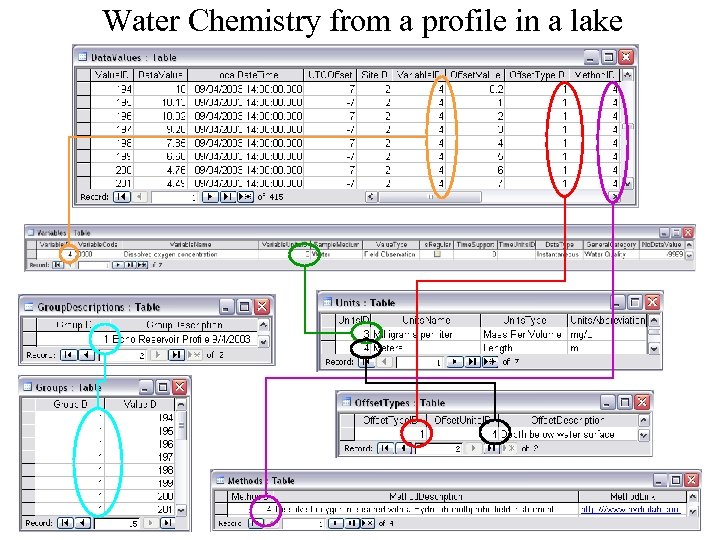Select the UTCOffset column header
Screen dimensions: 720x540
click(329, 74)
